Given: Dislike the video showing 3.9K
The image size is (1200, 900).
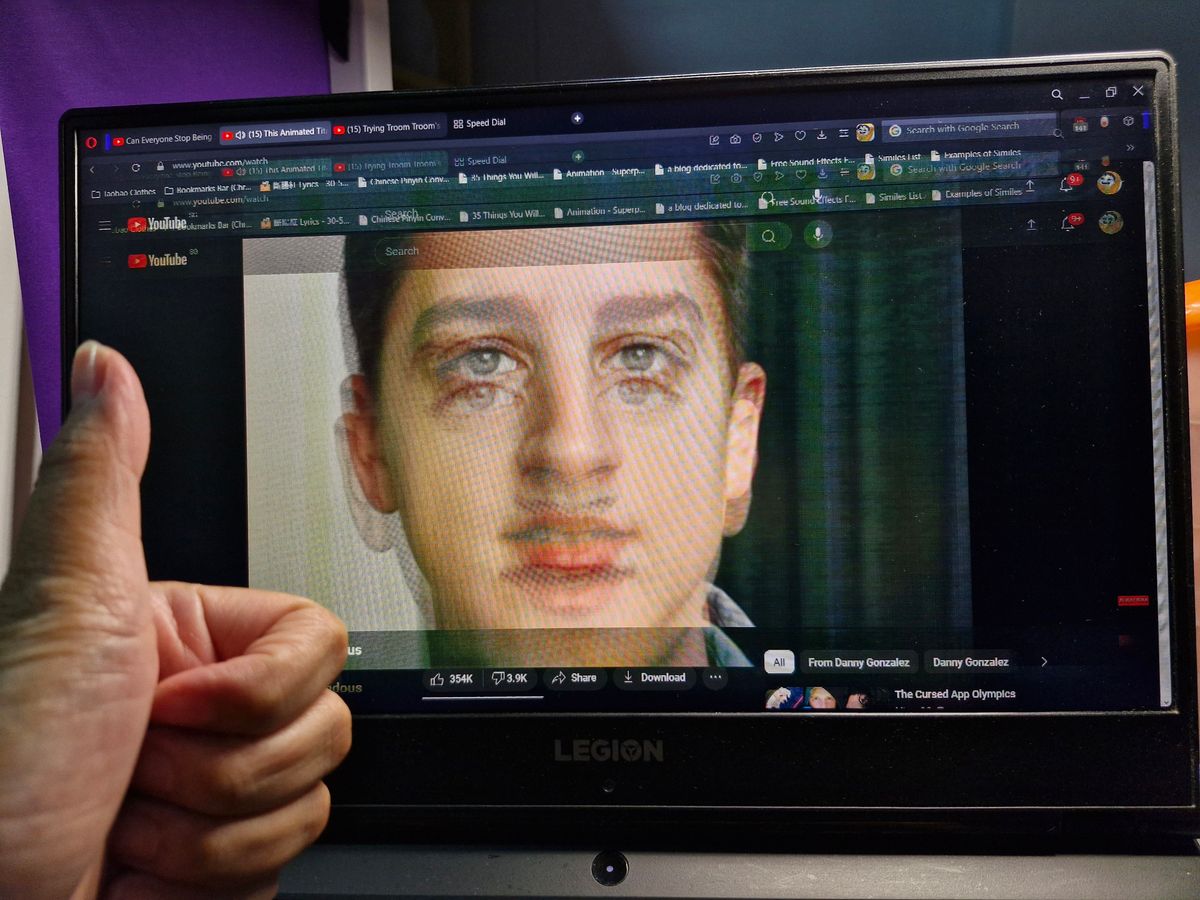Looking at the screenshot, I should tap(510, 678).
